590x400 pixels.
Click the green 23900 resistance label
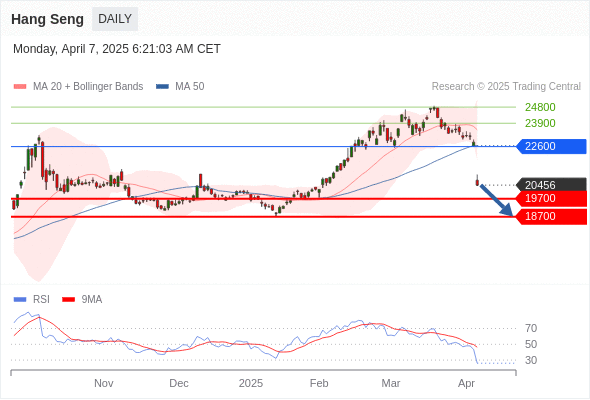pos(540,123)
